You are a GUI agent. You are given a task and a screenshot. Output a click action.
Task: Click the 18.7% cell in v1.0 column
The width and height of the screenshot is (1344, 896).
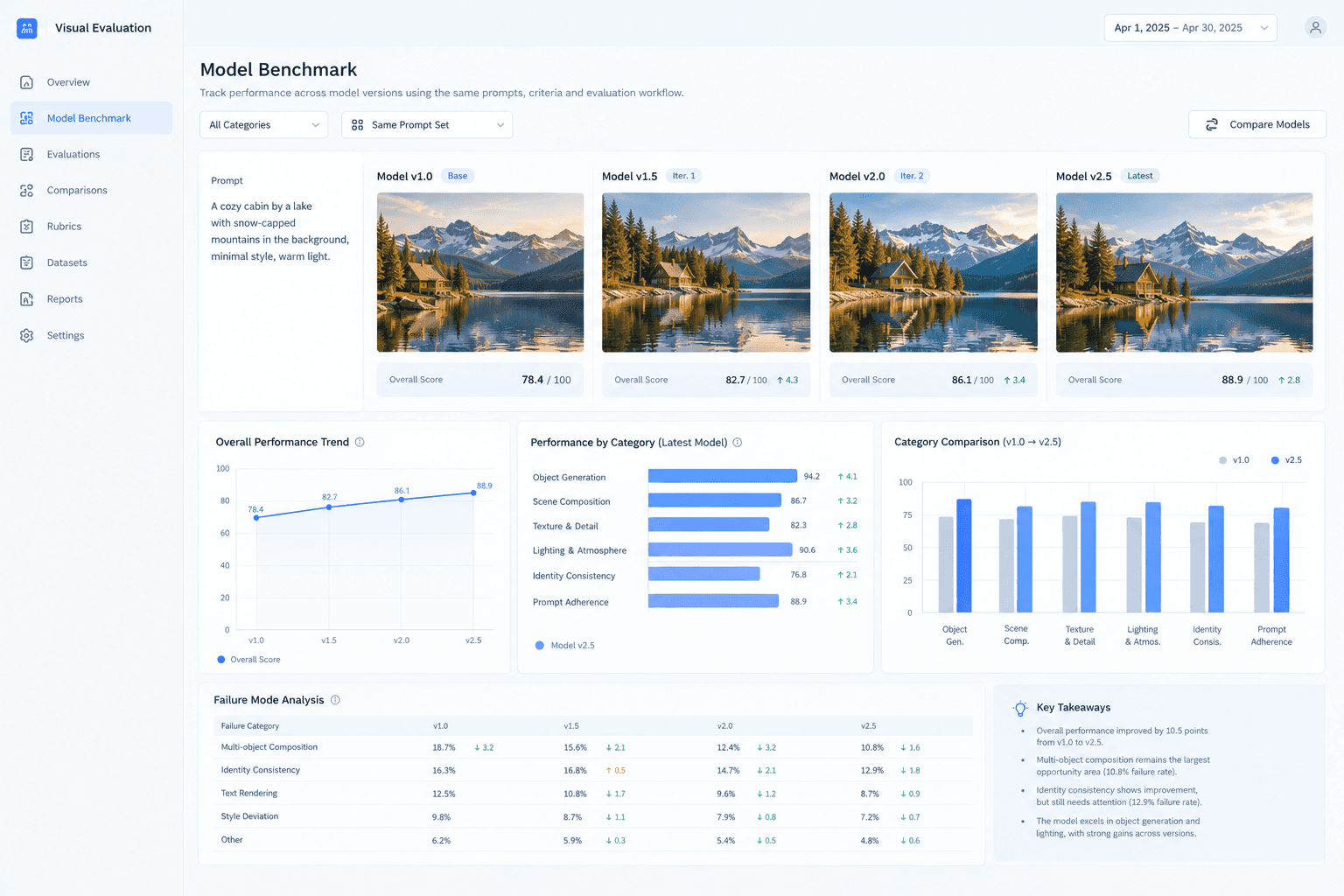(444, 748)
